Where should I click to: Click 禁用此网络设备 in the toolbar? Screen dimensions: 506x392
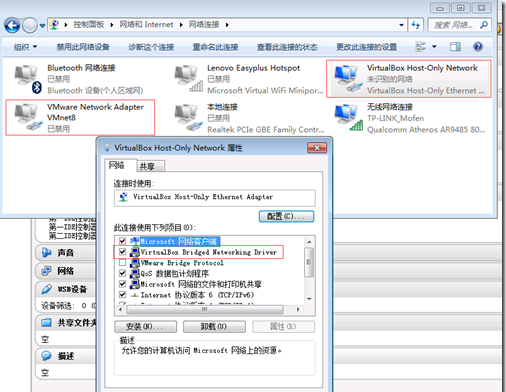[83, 47]
